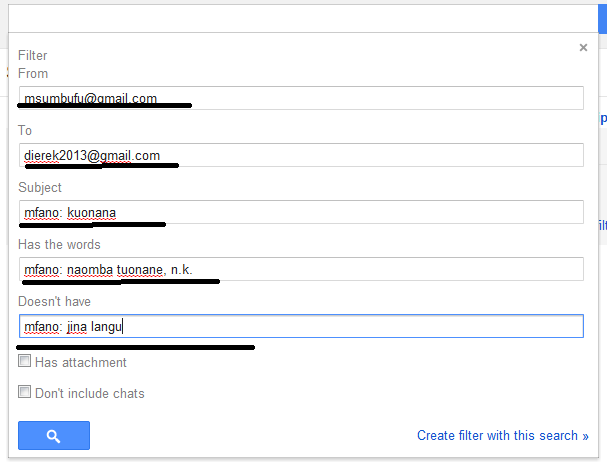
Task: Click the Has attachment label text
Action: (x=81, y=363)
